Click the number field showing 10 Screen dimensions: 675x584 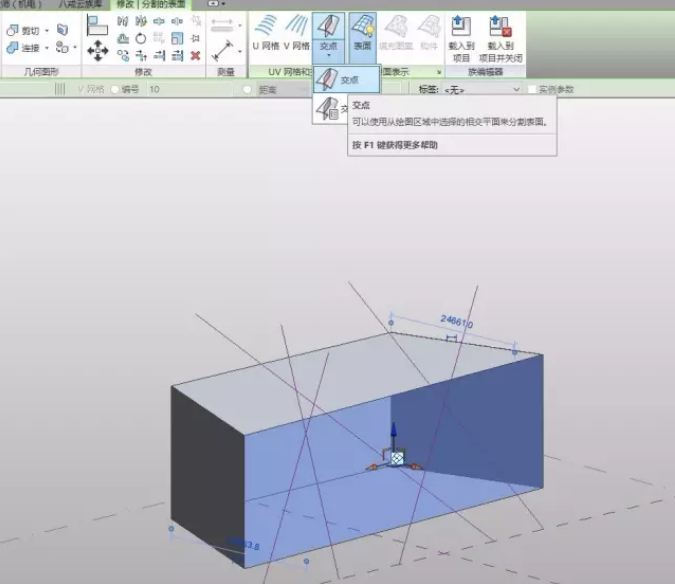coord(189,89)
